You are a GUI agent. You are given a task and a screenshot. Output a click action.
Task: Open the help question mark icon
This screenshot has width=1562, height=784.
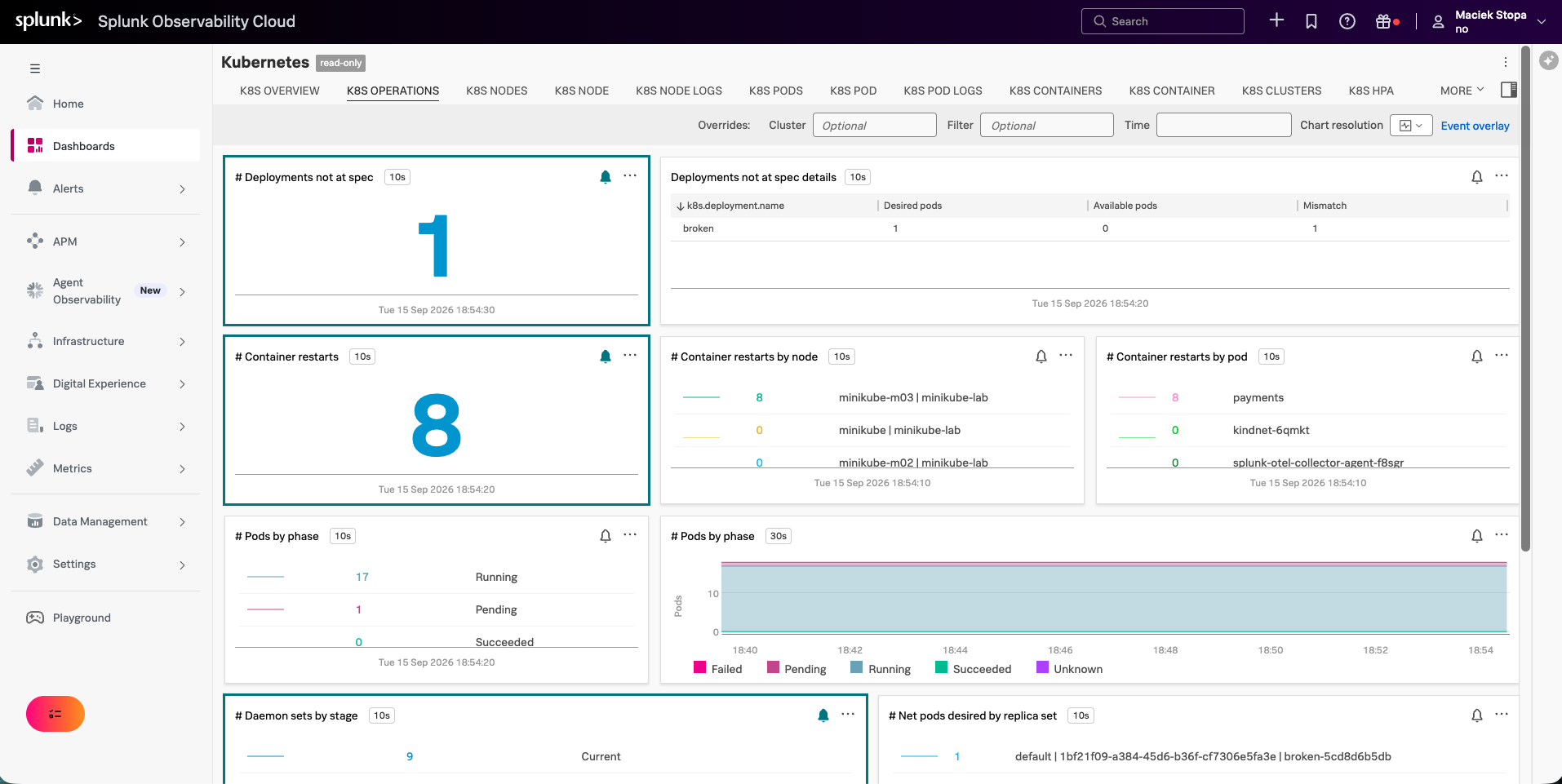click(1347, 21)
